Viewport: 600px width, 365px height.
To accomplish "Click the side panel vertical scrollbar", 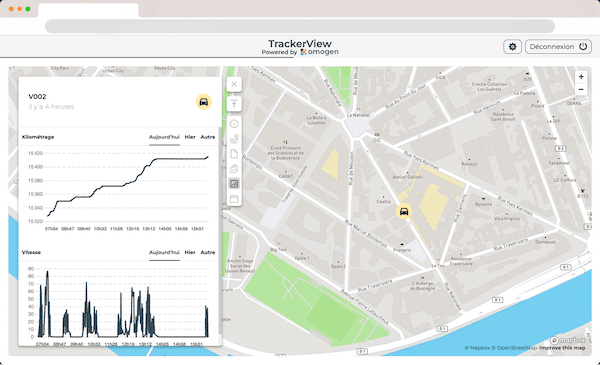I will 220,230.
